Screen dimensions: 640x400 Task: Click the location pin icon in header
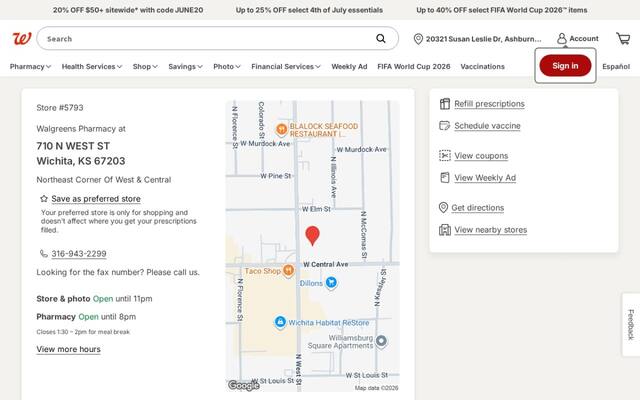pos(418,39)
